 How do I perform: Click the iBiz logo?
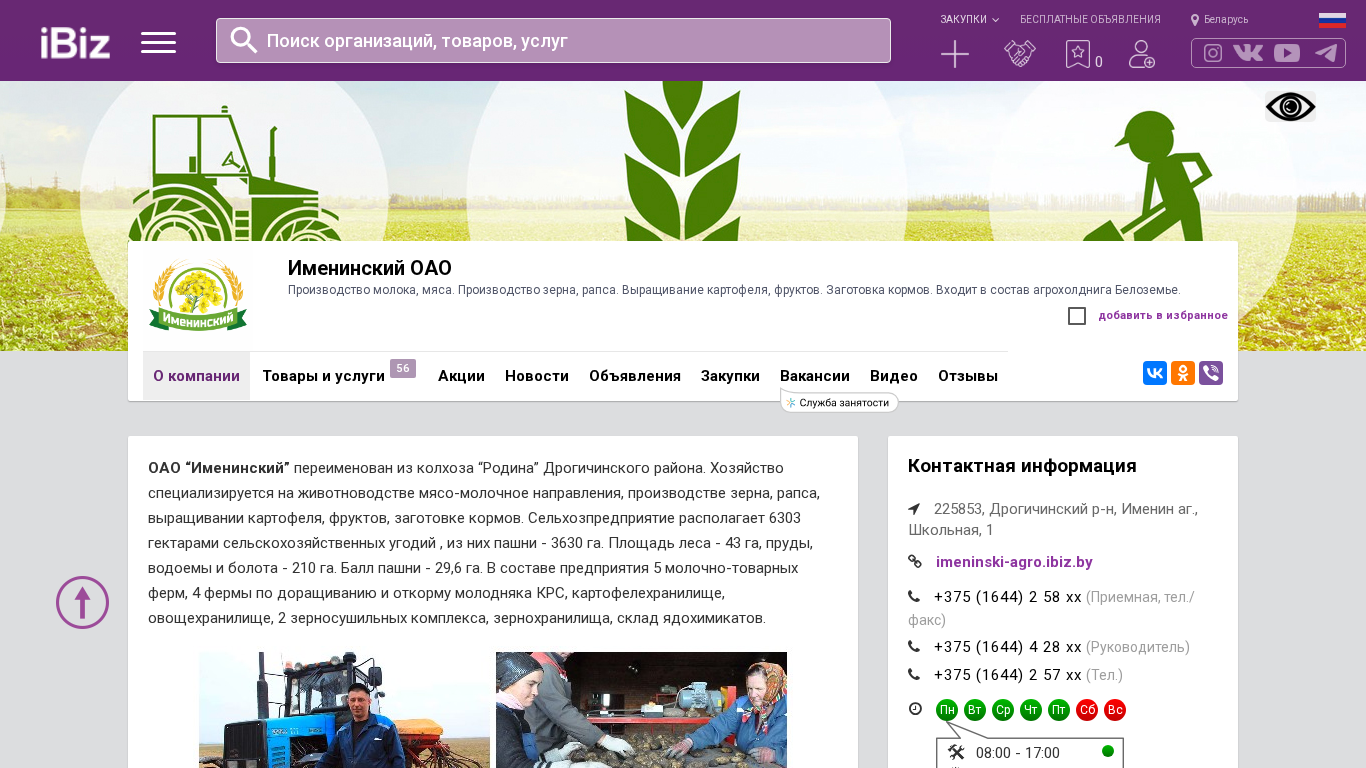[x=75, y=43]
